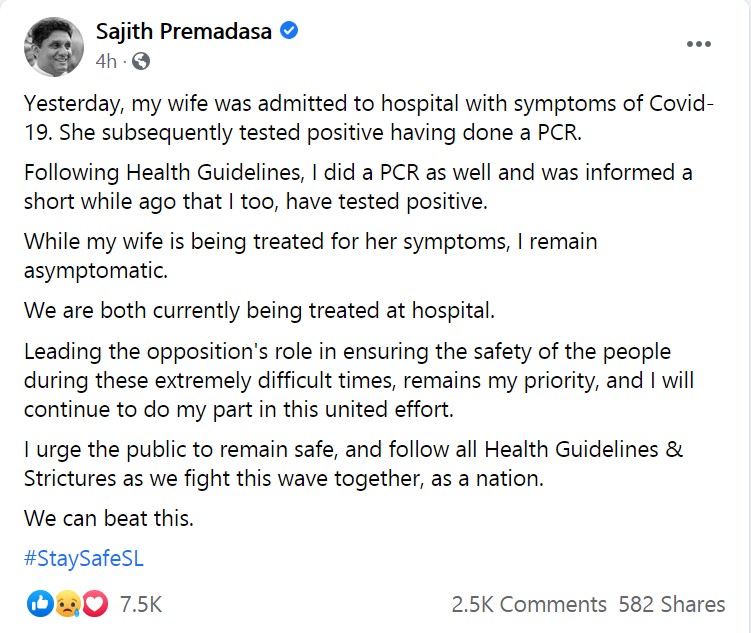
Task: Show the 7.5K reactions list
Action: click(141, 604)
